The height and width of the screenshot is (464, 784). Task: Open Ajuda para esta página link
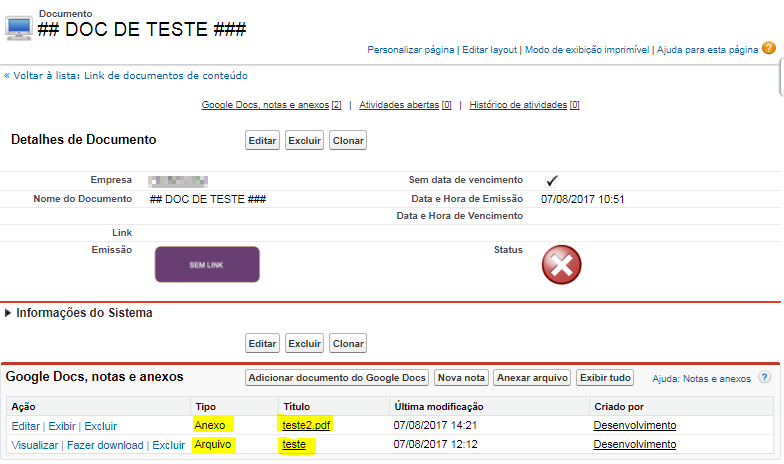(x=708, y=50)
